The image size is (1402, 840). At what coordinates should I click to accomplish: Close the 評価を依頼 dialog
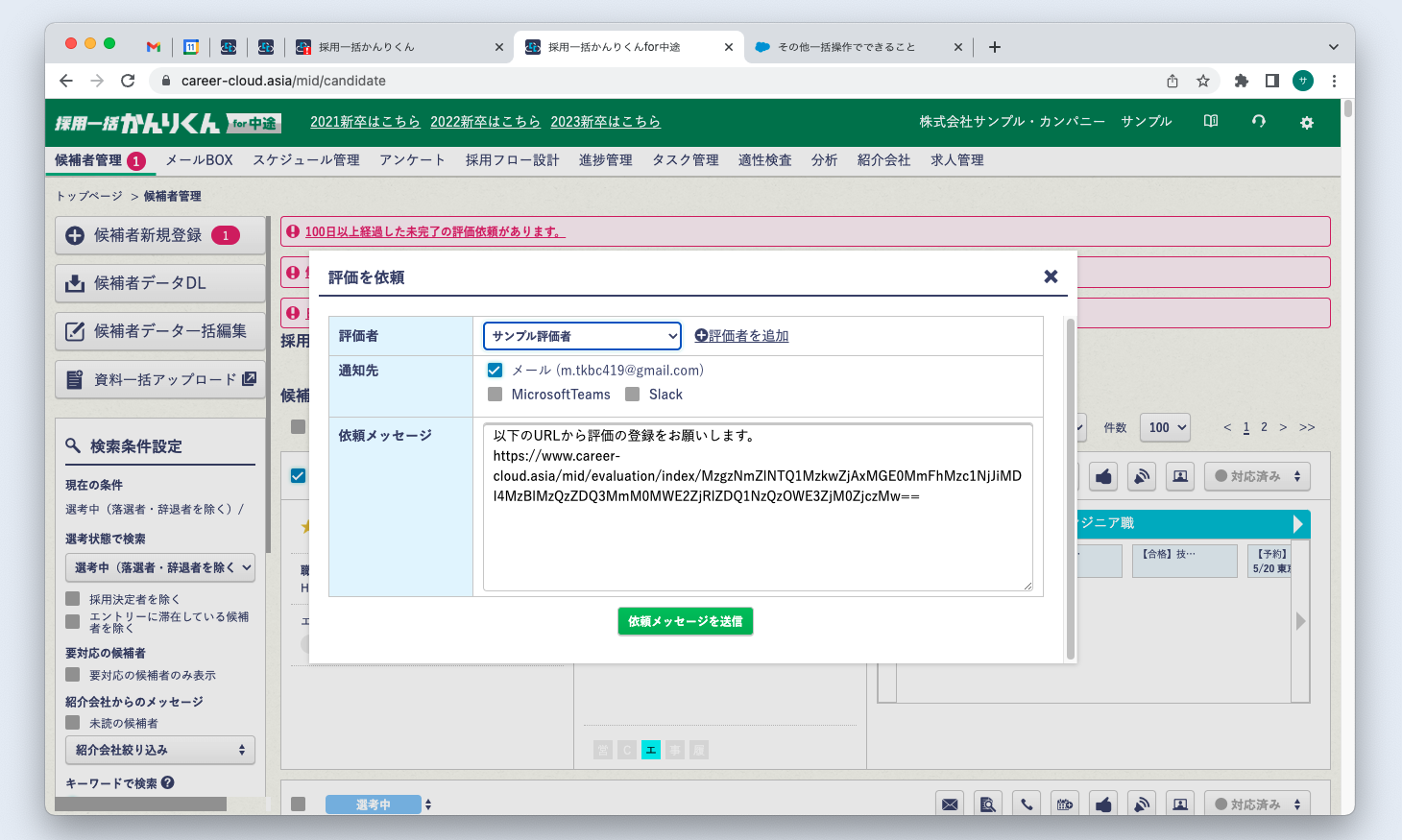[1051, 276]
